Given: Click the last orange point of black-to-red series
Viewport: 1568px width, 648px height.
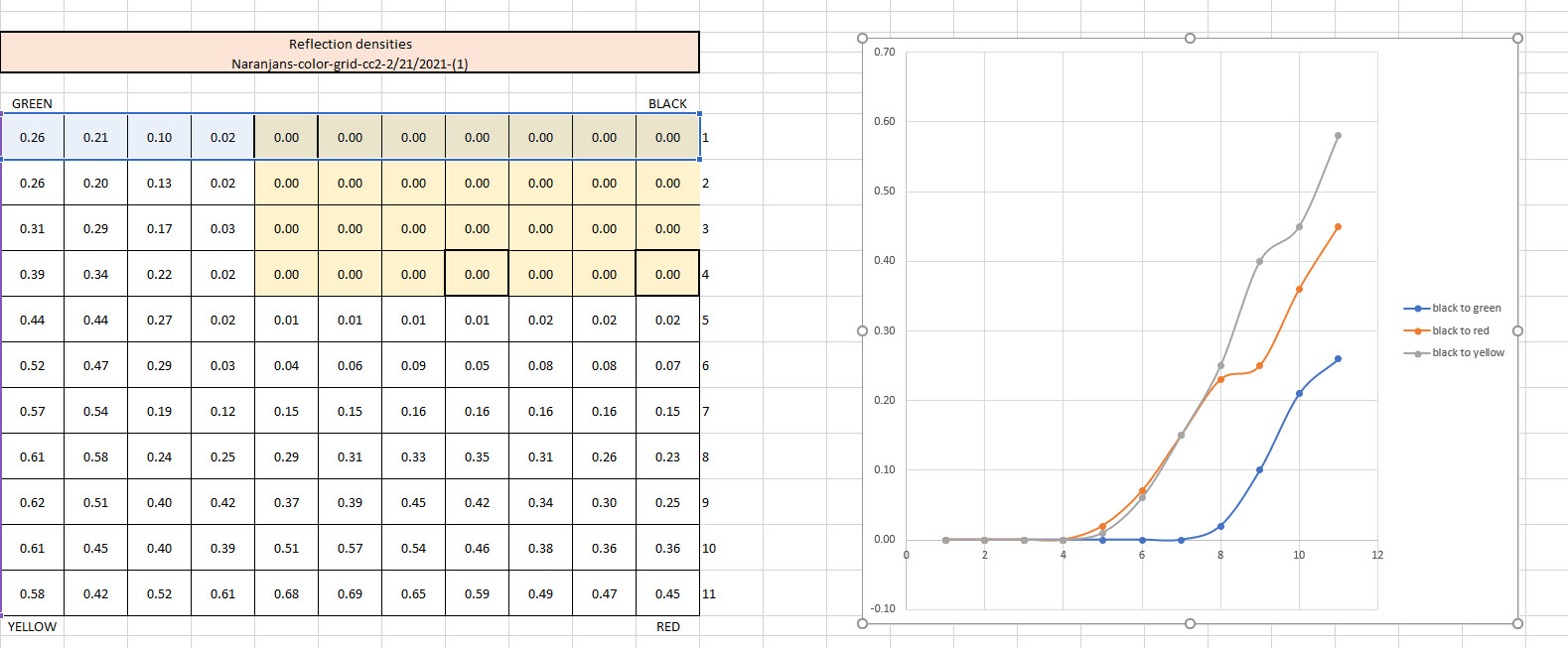Looking at the screenshot, I should tap(1338, 227).
